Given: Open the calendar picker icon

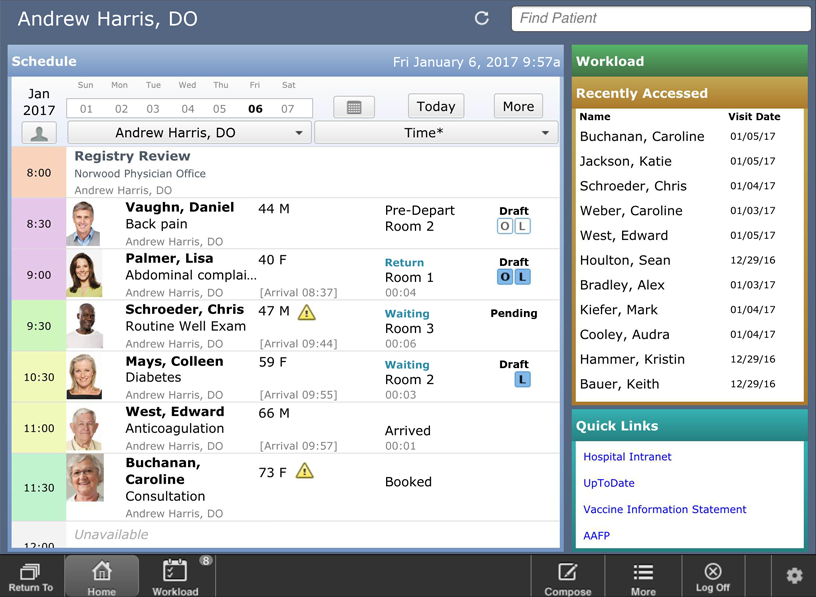Looking at the screenshot, I should pos(353,107).
